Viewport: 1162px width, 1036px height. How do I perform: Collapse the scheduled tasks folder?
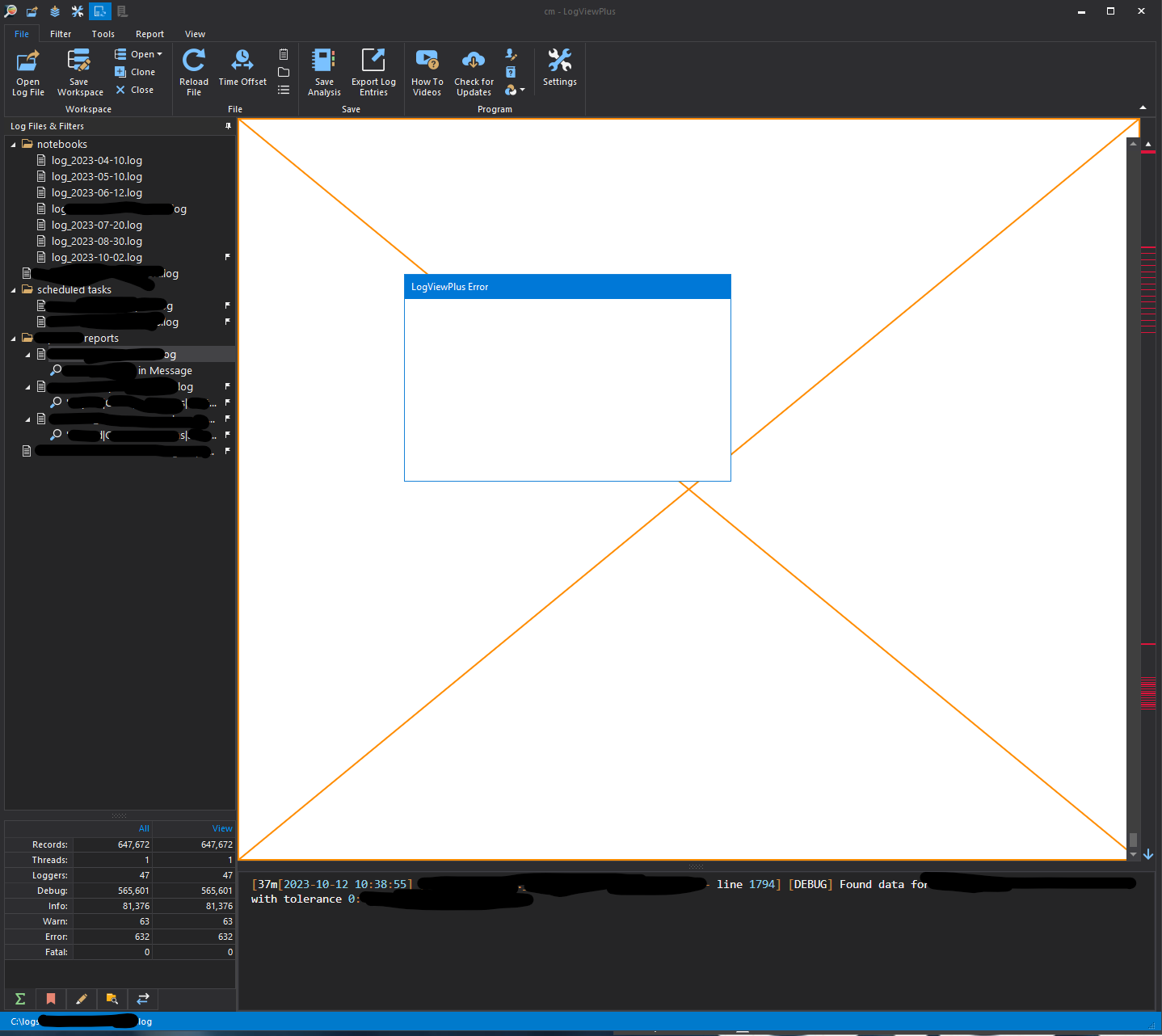click(x=13, y=290)
